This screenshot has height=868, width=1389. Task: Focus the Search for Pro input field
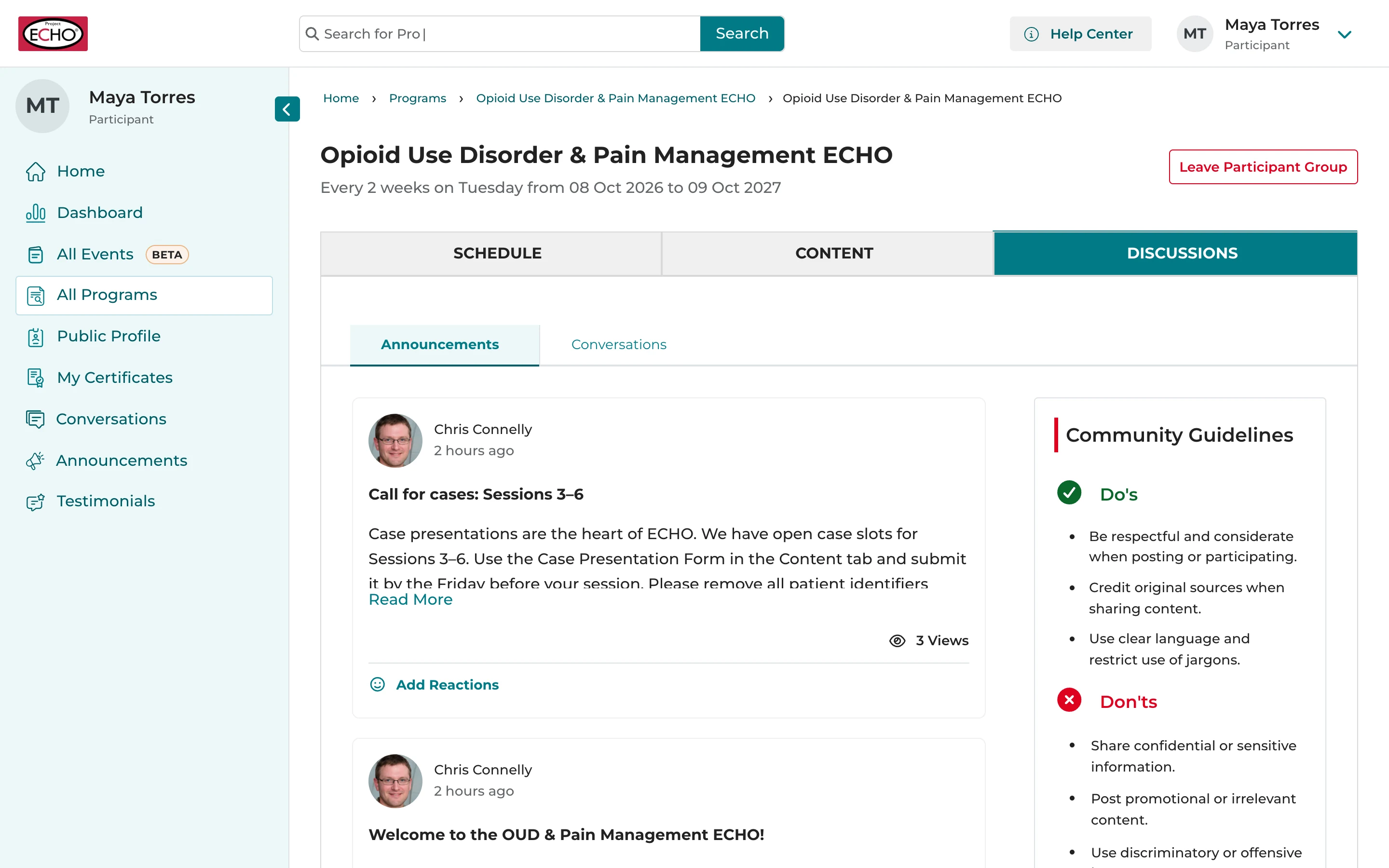coord(500,34)
